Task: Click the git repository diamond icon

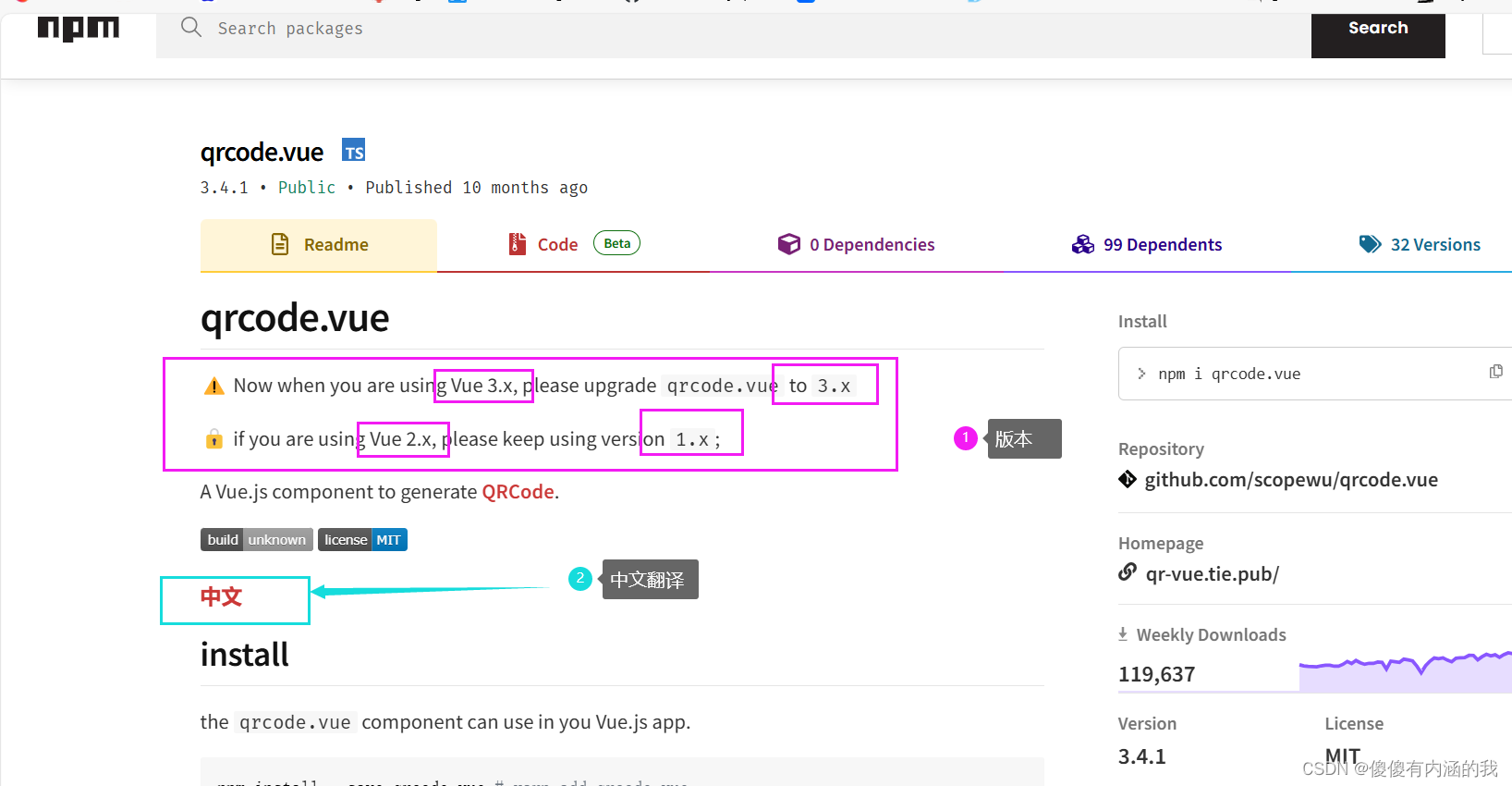Action: pyautogui.click(x=1128, y=479)
